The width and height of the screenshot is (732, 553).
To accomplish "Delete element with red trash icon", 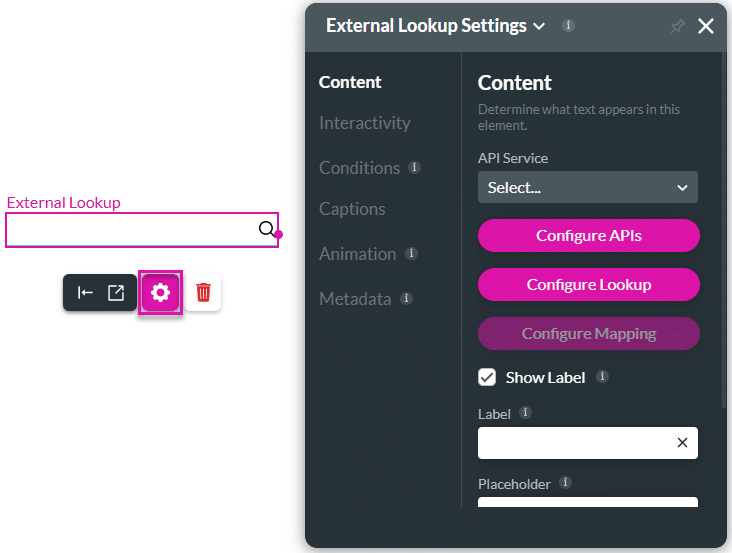I will [x=203, y=293].
